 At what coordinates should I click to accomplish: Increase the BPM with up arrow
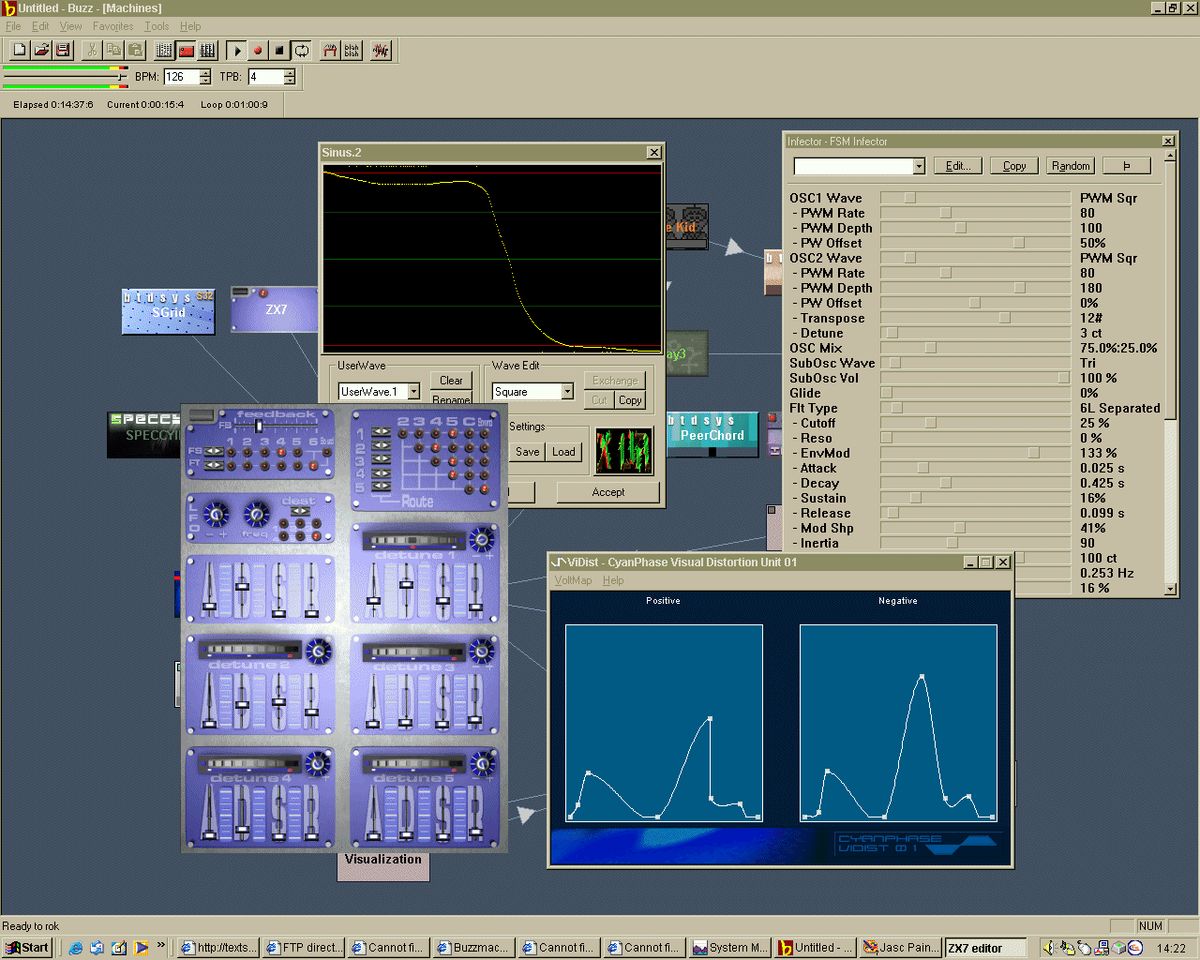coord(205,73)
